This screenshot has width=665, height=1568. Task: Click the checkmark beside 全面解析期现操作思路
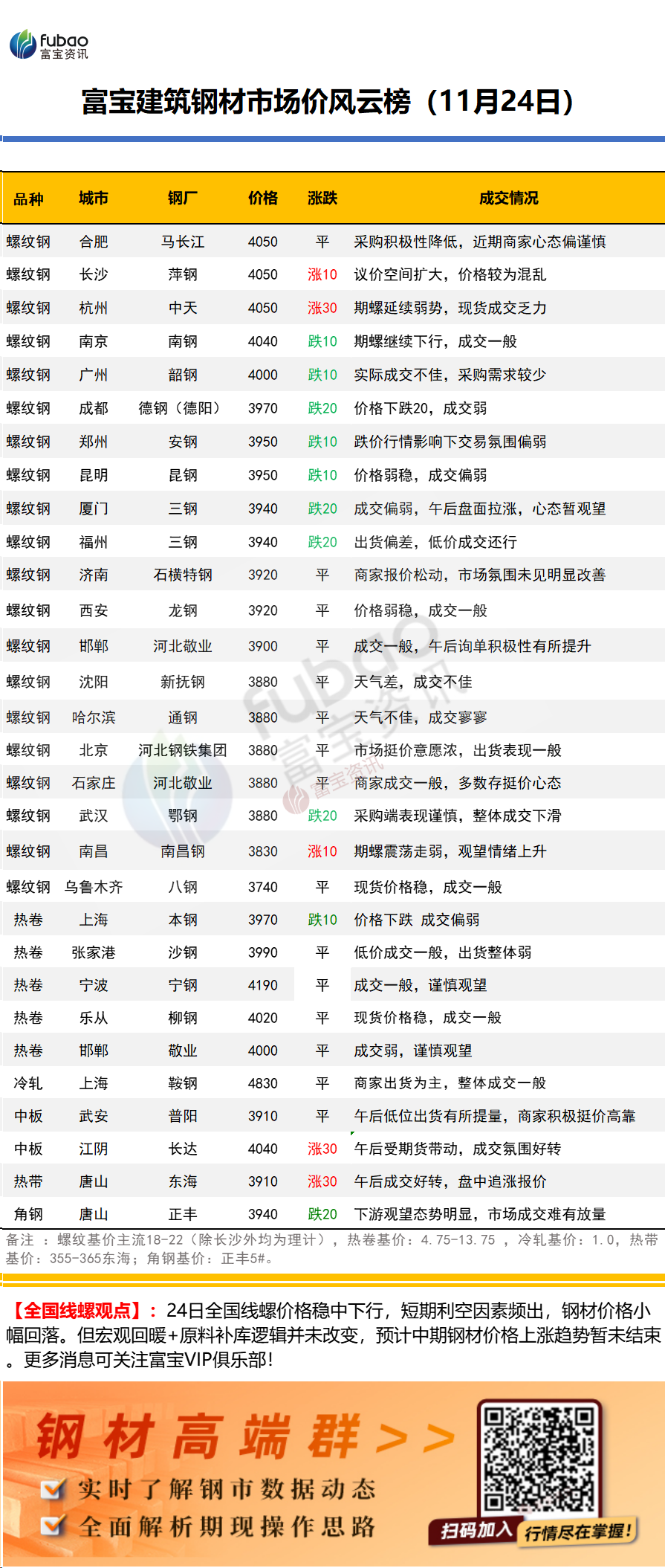tap(53, 1526)
